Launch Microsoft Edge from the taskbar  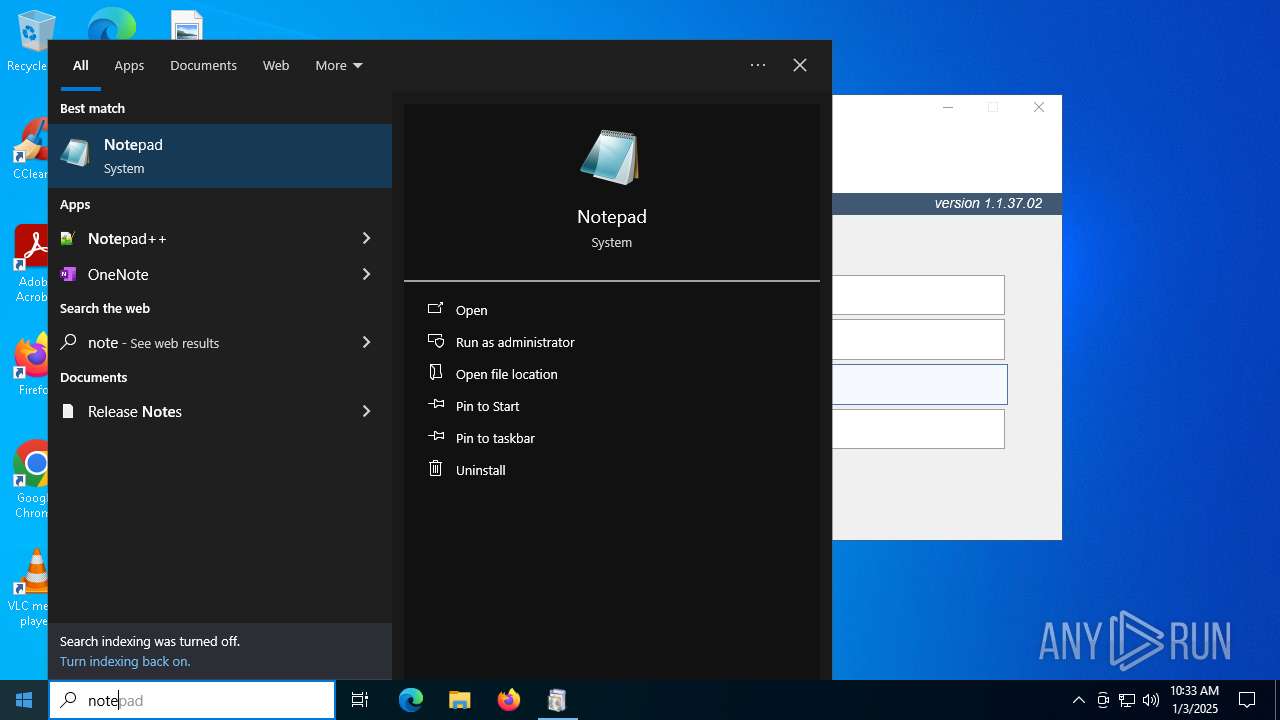point(411,700)
